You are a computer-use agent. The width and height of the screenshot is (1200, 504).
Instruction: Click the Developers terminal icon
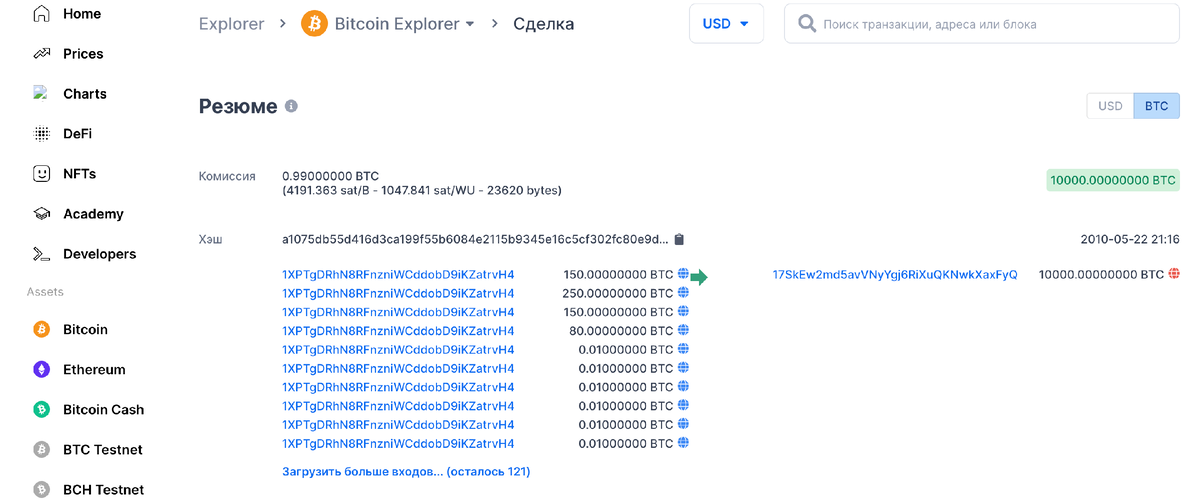pos(42,254)
